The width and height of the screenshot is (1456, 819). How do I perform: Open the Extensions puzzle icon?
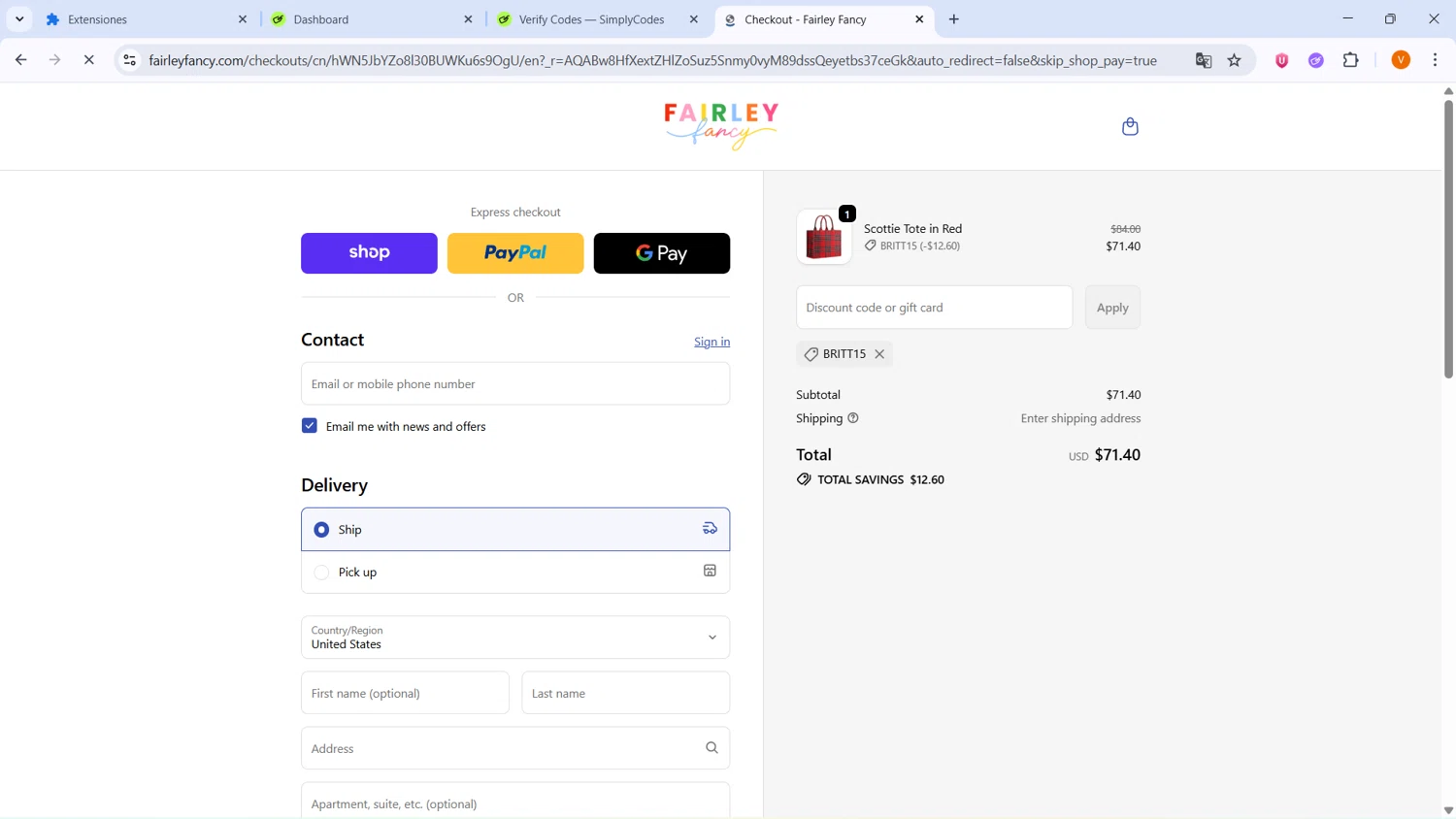point(1351,60)
